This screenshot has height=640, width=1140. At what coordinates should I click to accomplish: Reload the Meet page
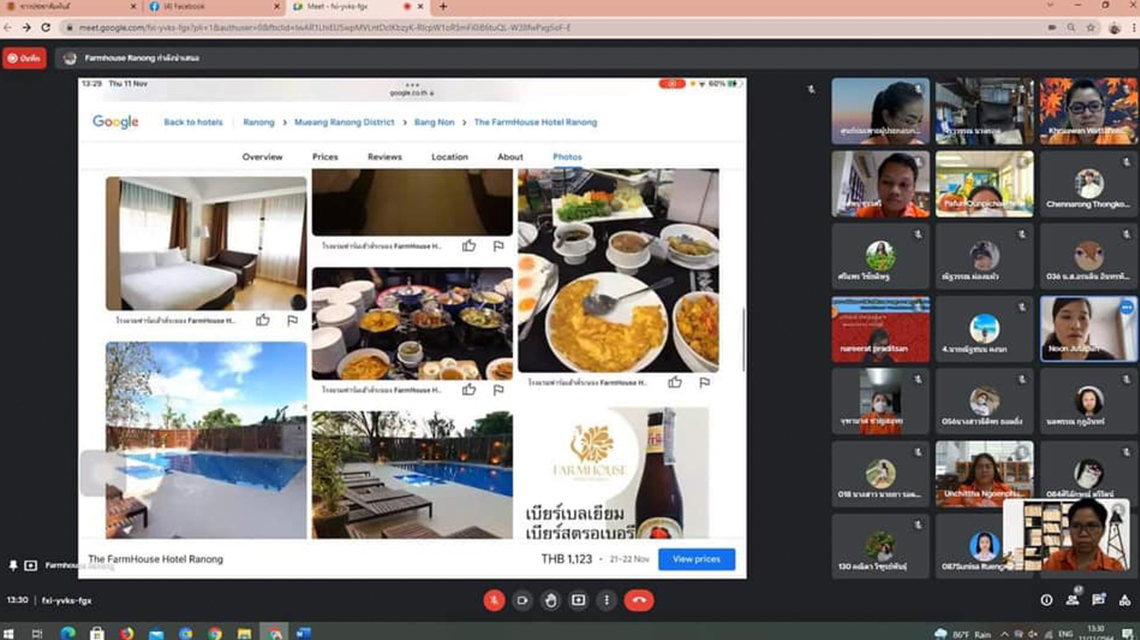(x=46, y=28)
